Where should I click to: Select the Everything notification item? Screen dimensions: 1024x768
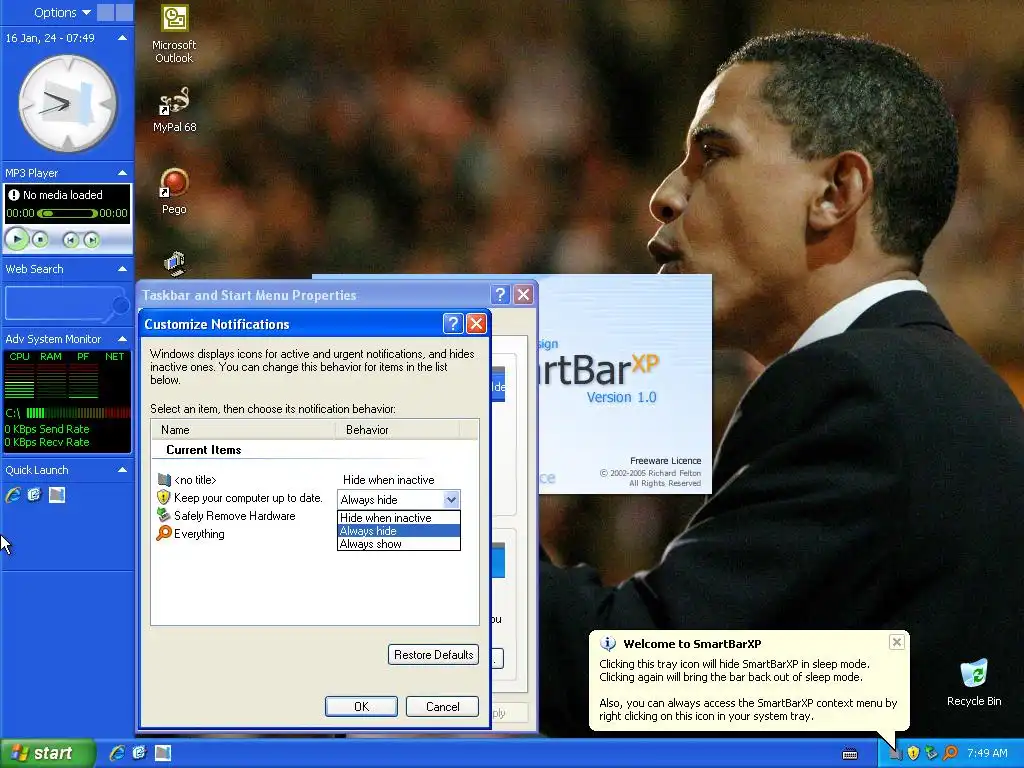tap(199, 534)
